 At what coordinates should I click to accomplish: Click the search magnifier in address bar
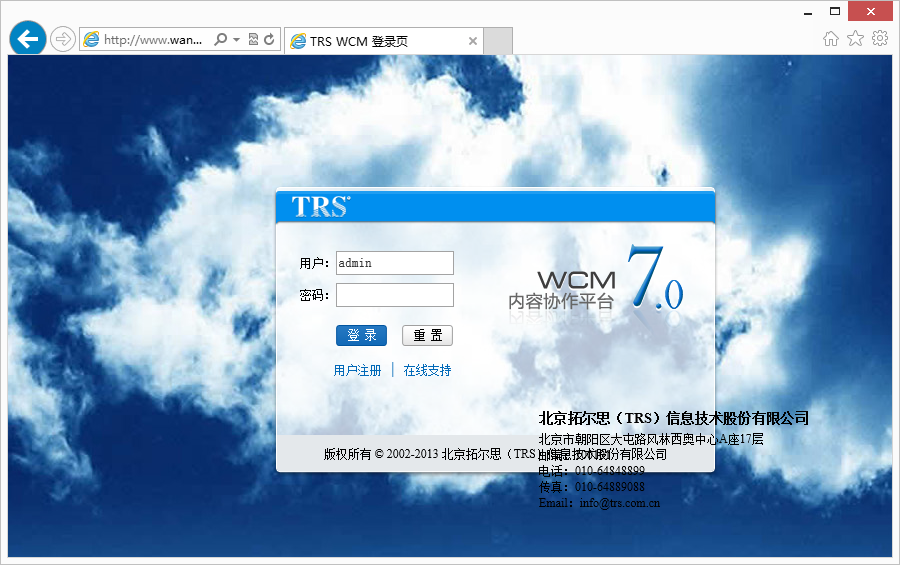point(220,40)
